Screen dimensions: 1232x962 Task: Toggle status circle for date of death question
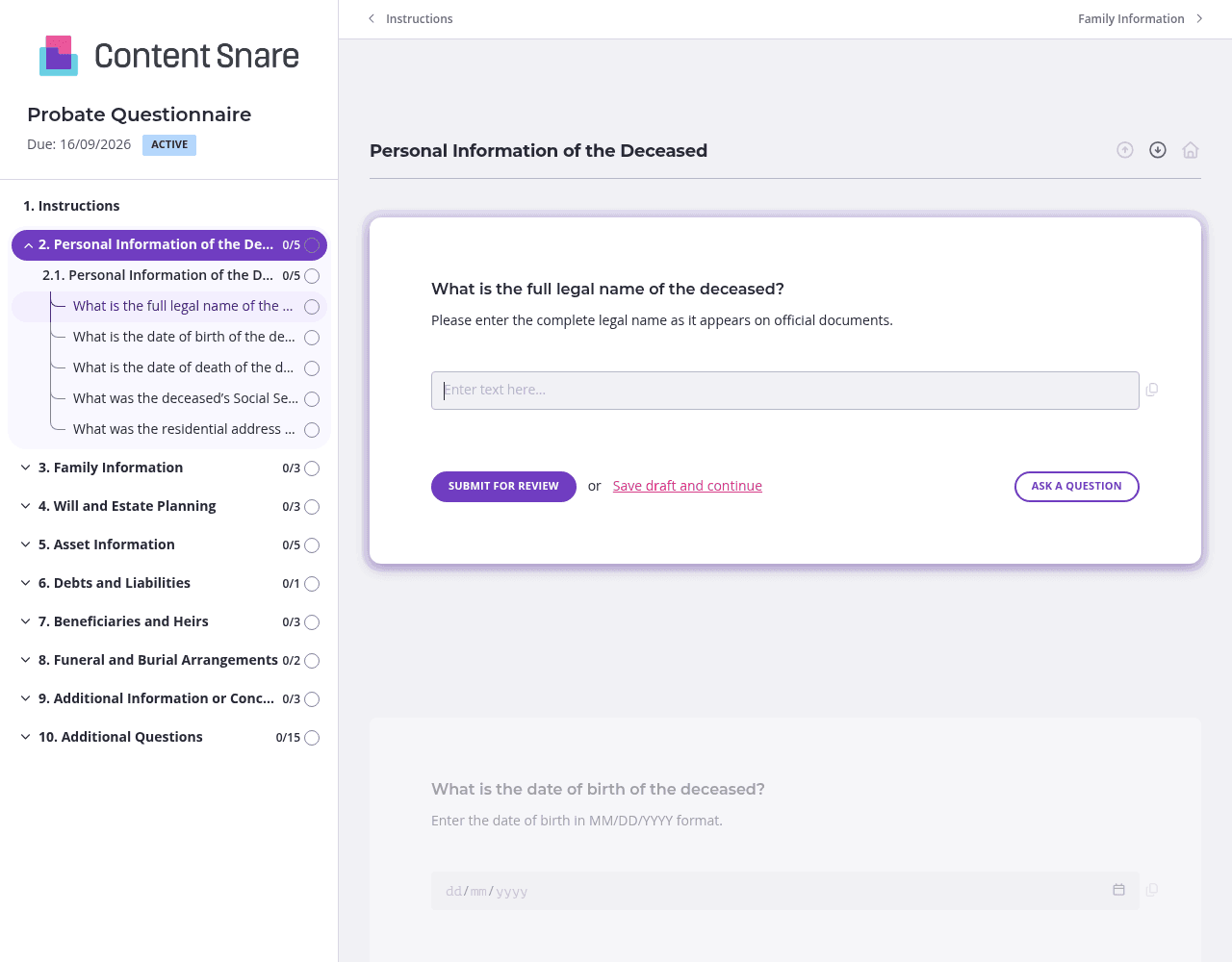tap(312, 368)
